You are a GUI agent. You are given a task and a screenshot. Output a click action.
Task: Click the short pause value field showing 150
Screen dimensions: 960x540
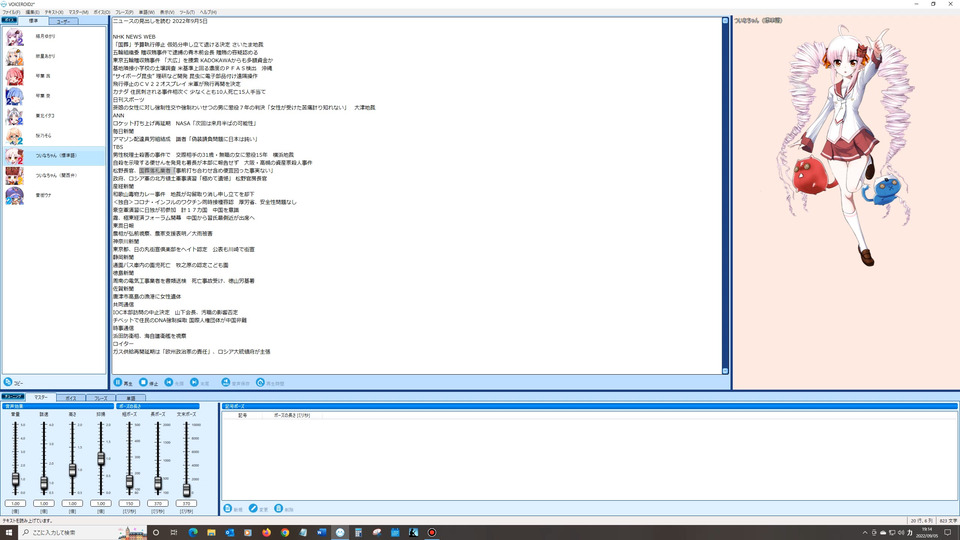click(129, 503)
